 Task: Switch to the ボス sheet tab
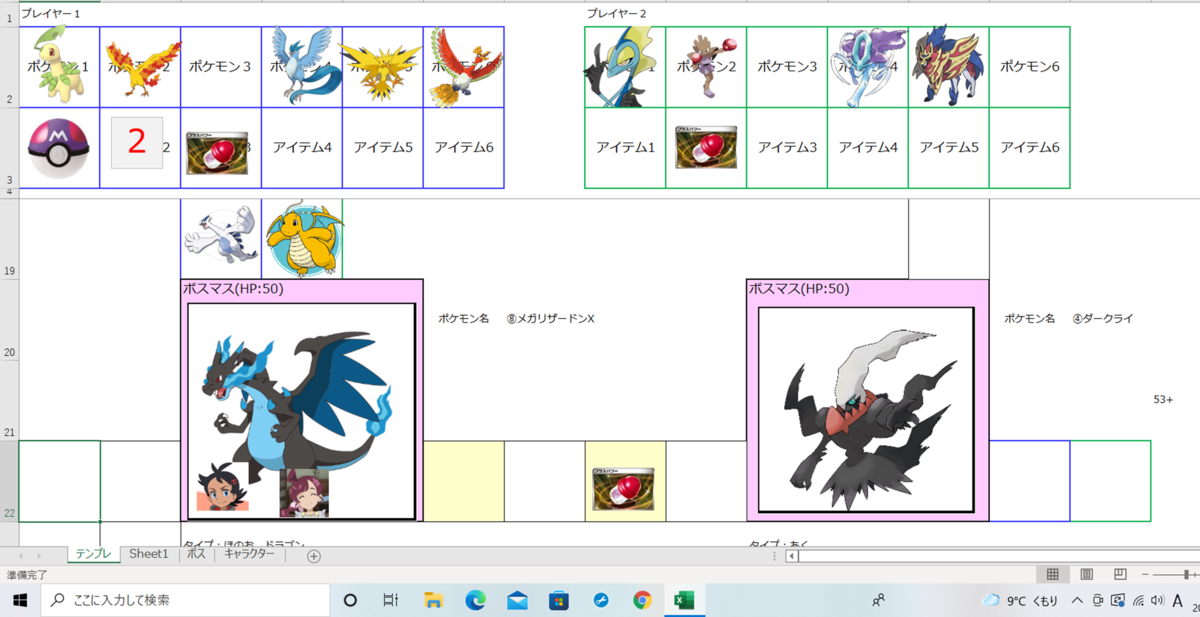pos(196,554)
